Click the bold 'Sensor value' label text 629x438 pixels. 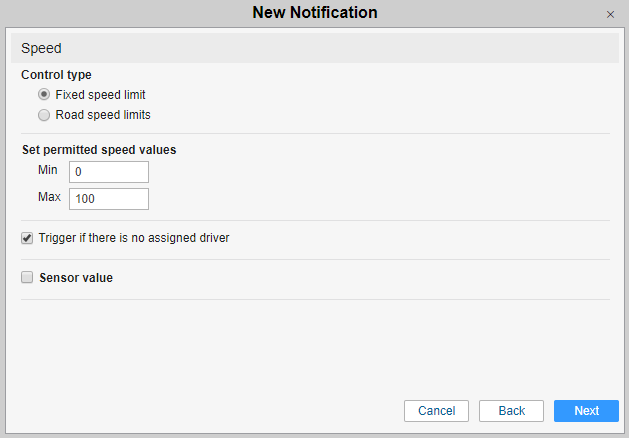pyautogui.click(x=76, y=278)
